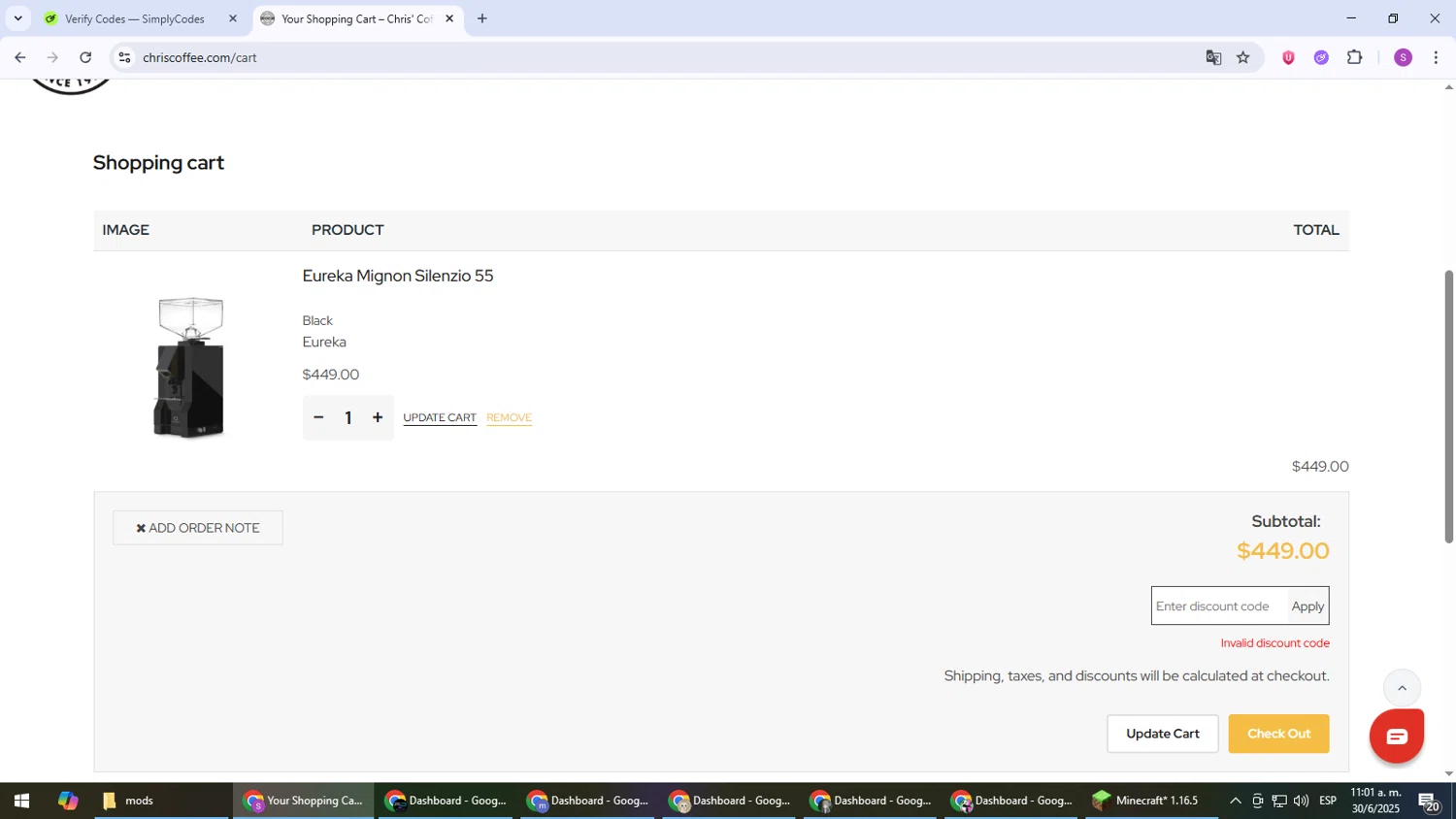Apply the discount code
The image size is (1456, 819).
tap(1307, 606)
